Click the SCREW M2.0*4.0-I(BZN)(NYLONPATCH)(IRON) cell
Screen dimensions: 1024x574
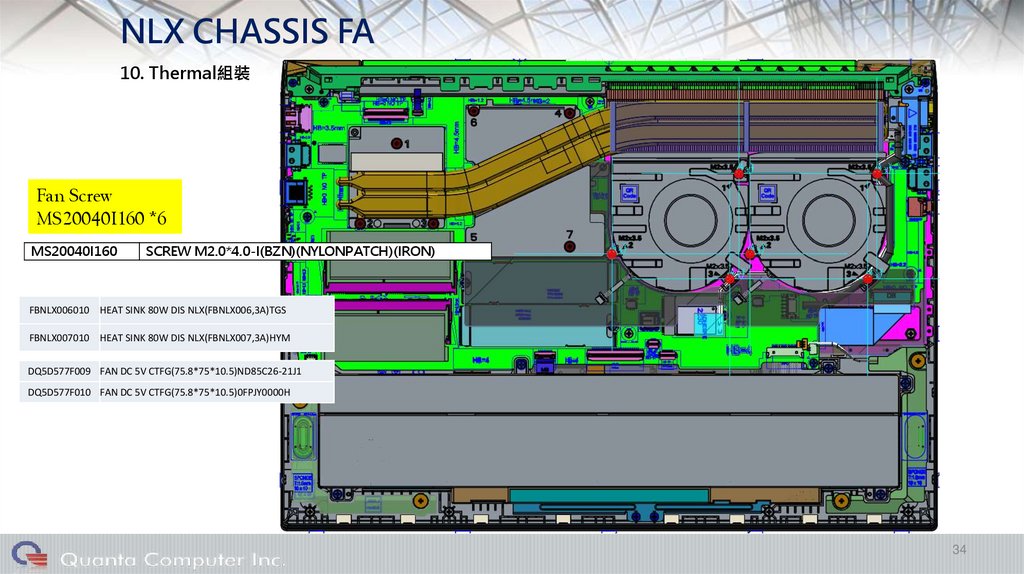pos(315,251)
